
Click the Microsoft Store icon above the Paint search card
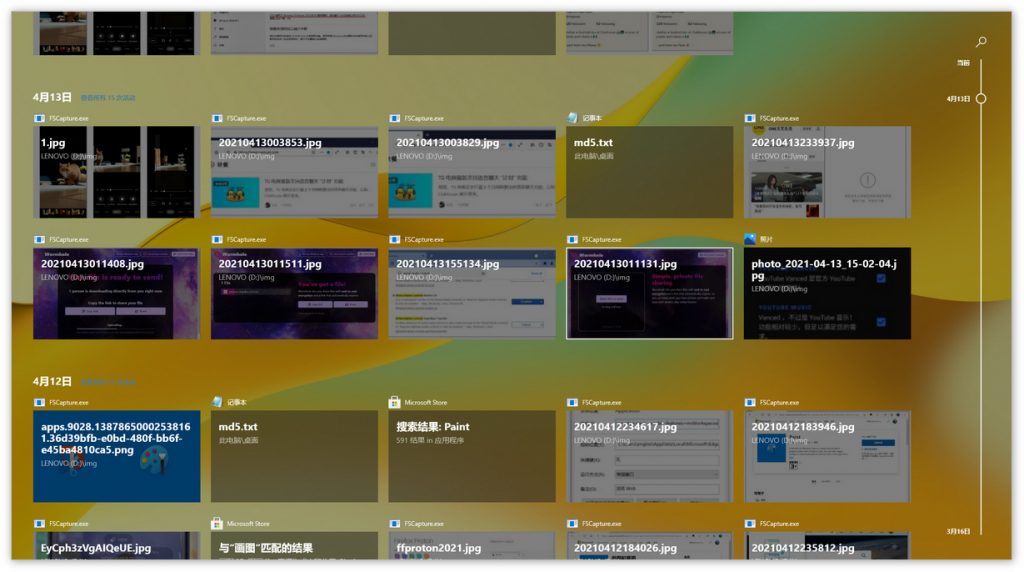click(395, 402)
